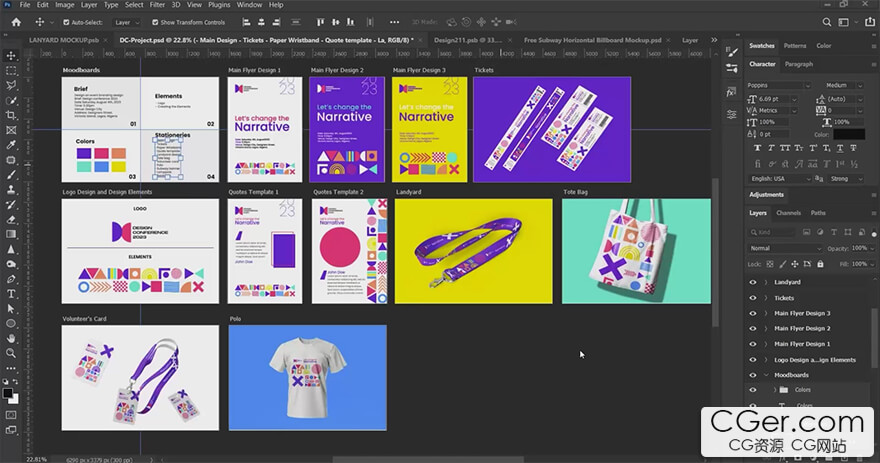This screenshot has width=880, height=463.
Task: Hide the Tickets layer group
Action: point(753,298)
